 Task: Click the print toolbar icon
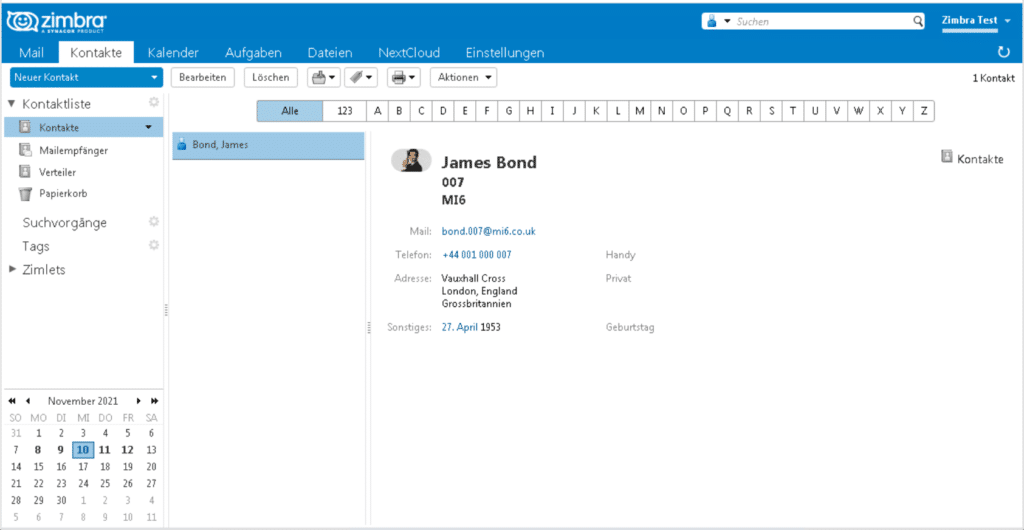[398, 78]
